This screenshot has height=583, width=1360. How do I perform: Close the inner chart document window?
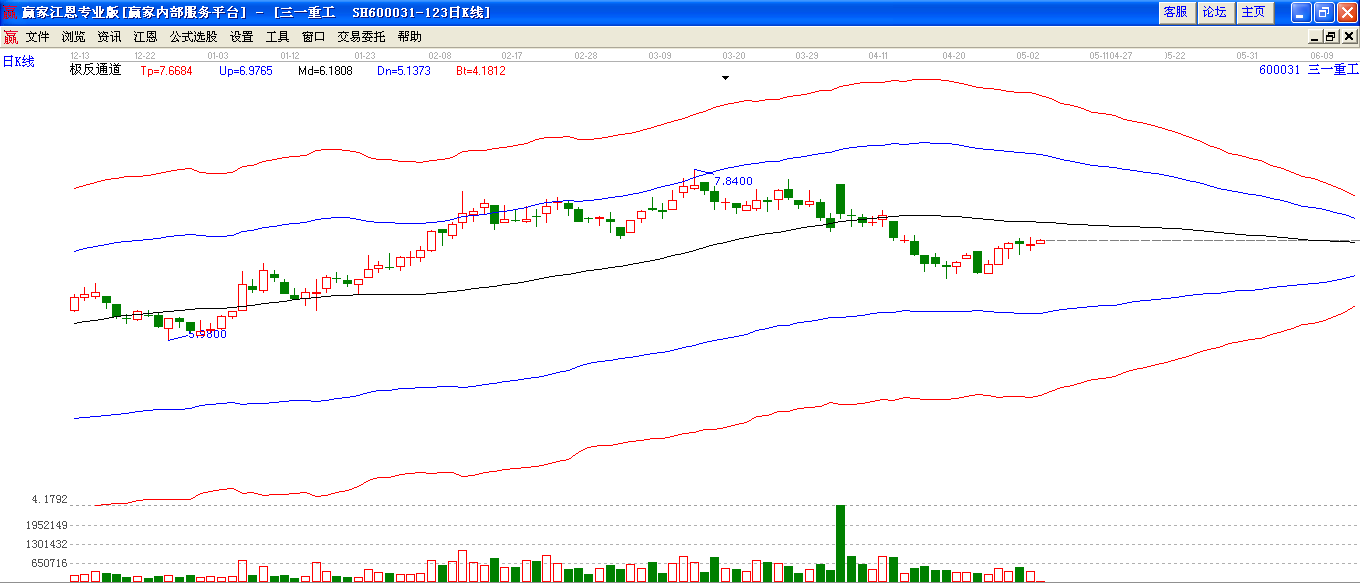[x=1348, y=37]
